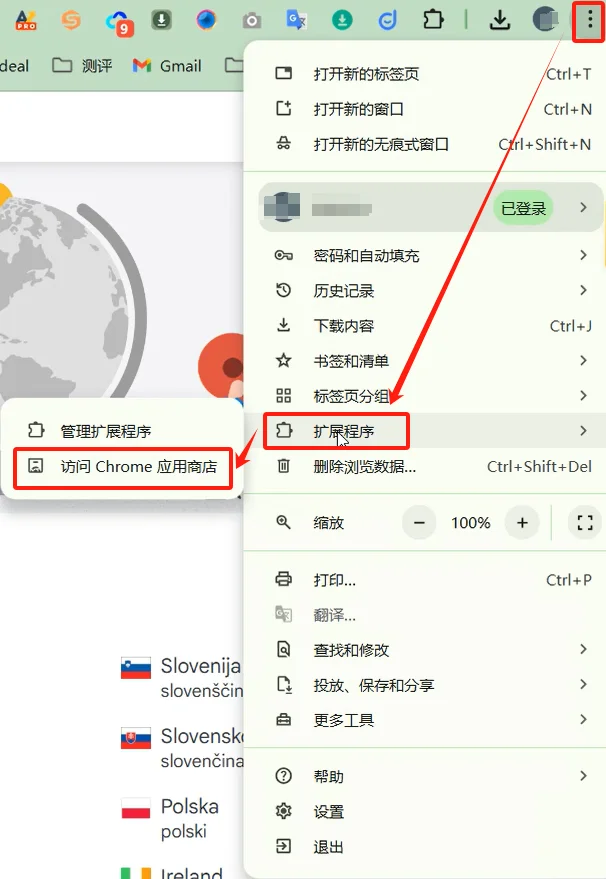
Task: Click the download icon beside 下载内容
Action: point(284,325)
